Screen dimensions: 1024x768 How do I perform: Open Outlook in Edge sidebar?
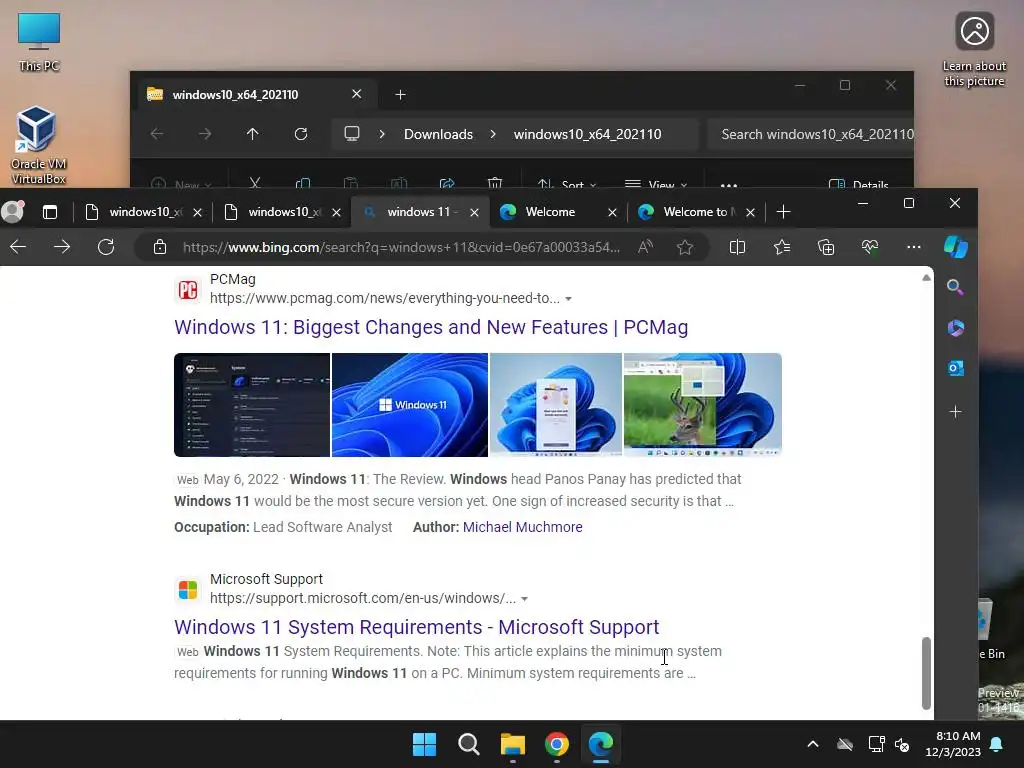click(955, 368)
